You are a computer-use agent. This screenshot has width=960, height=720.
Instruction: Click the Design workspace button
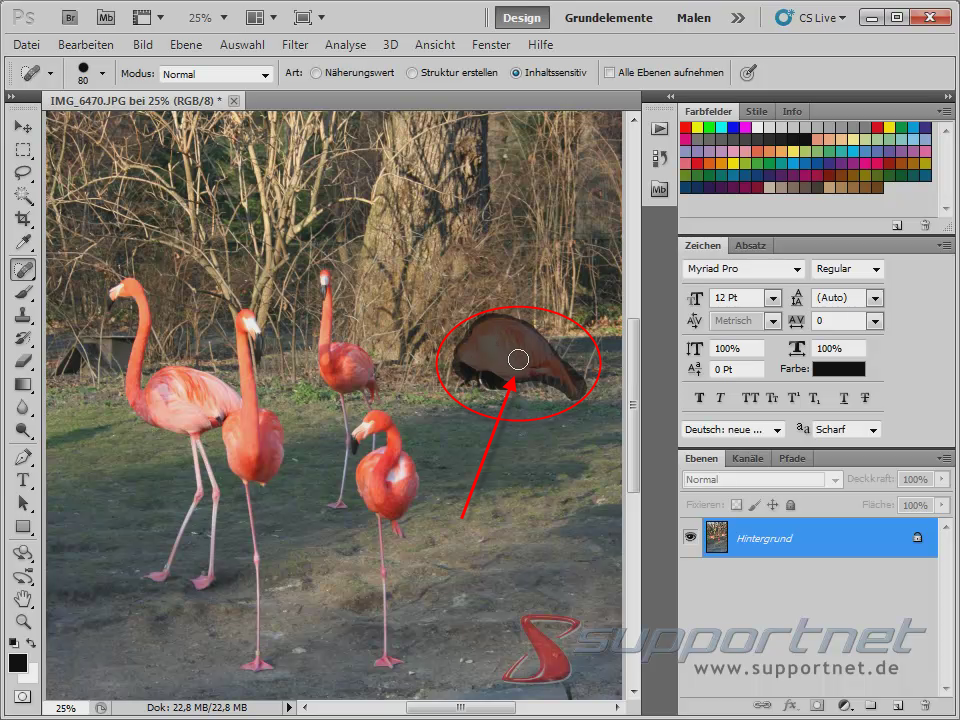(521, 17)
